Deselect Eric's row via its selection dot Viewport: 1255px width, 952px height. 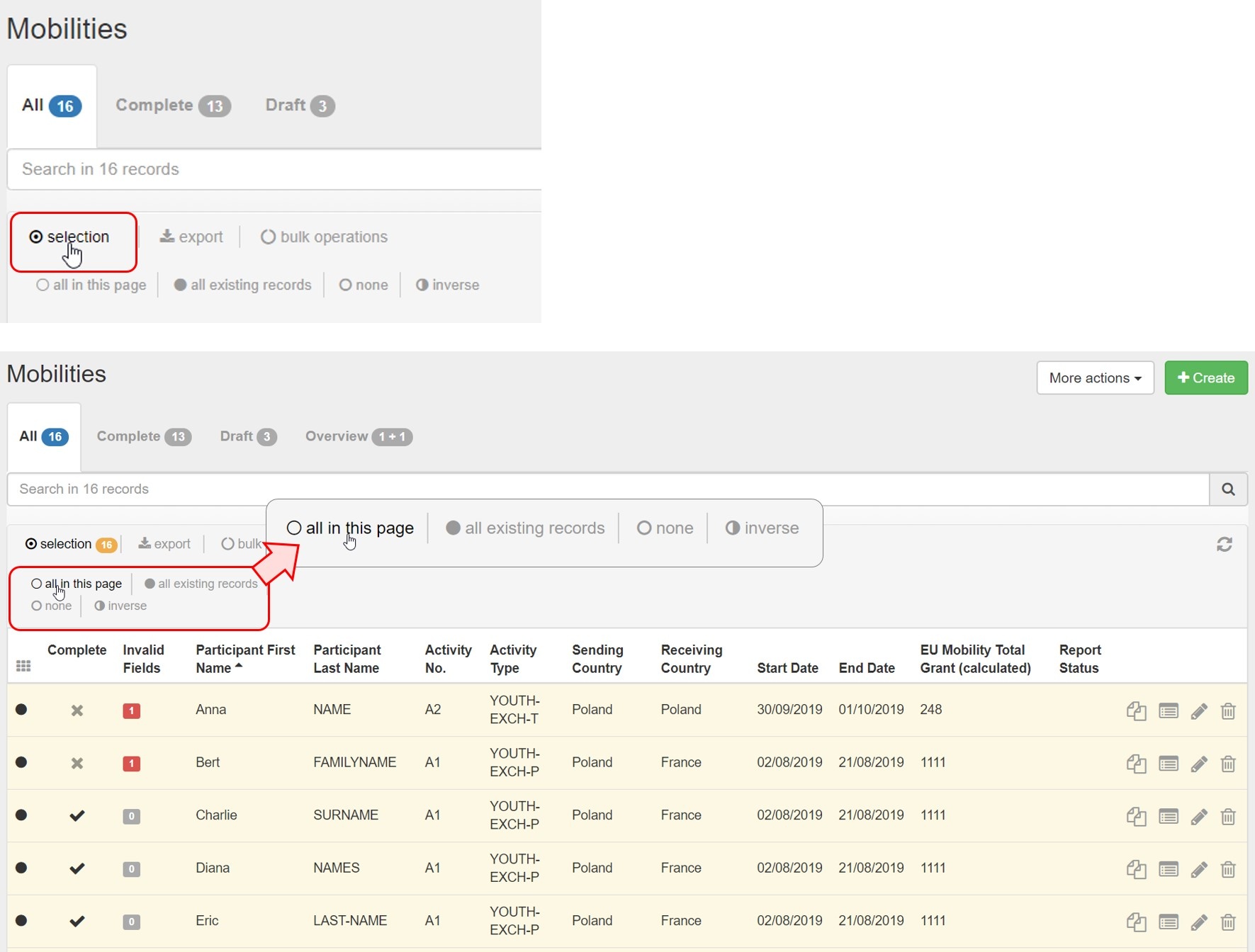tap(21, 920)
